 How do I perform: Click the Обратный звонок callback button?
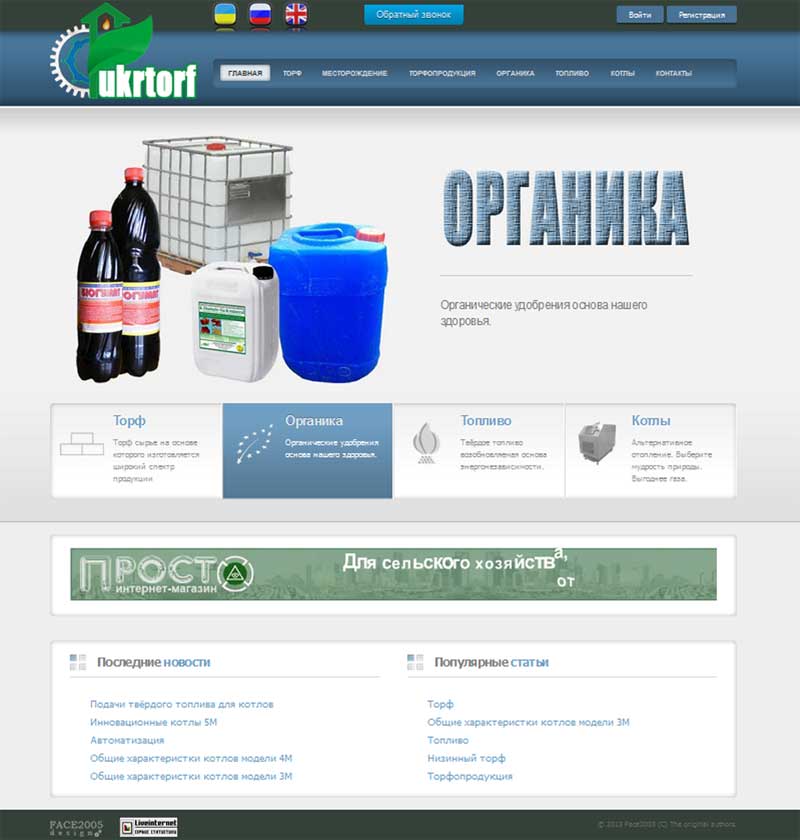(414, 14)
